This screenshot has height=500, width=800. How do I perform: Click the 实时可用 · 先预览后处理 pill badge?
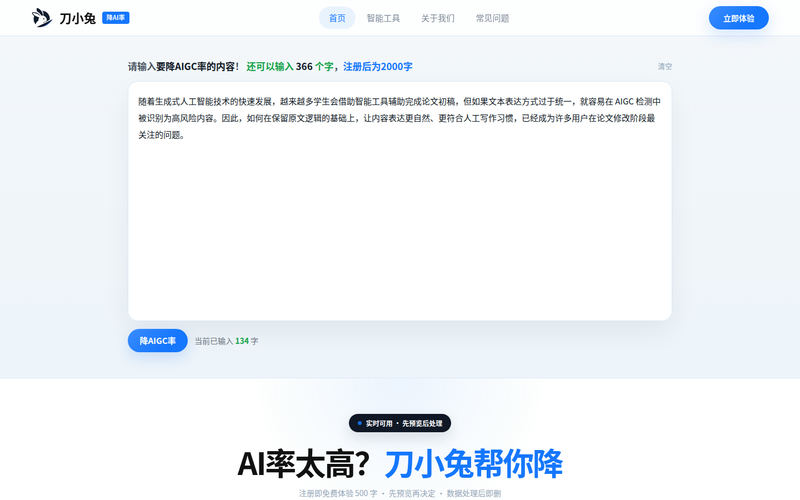(x=400, y=423)
